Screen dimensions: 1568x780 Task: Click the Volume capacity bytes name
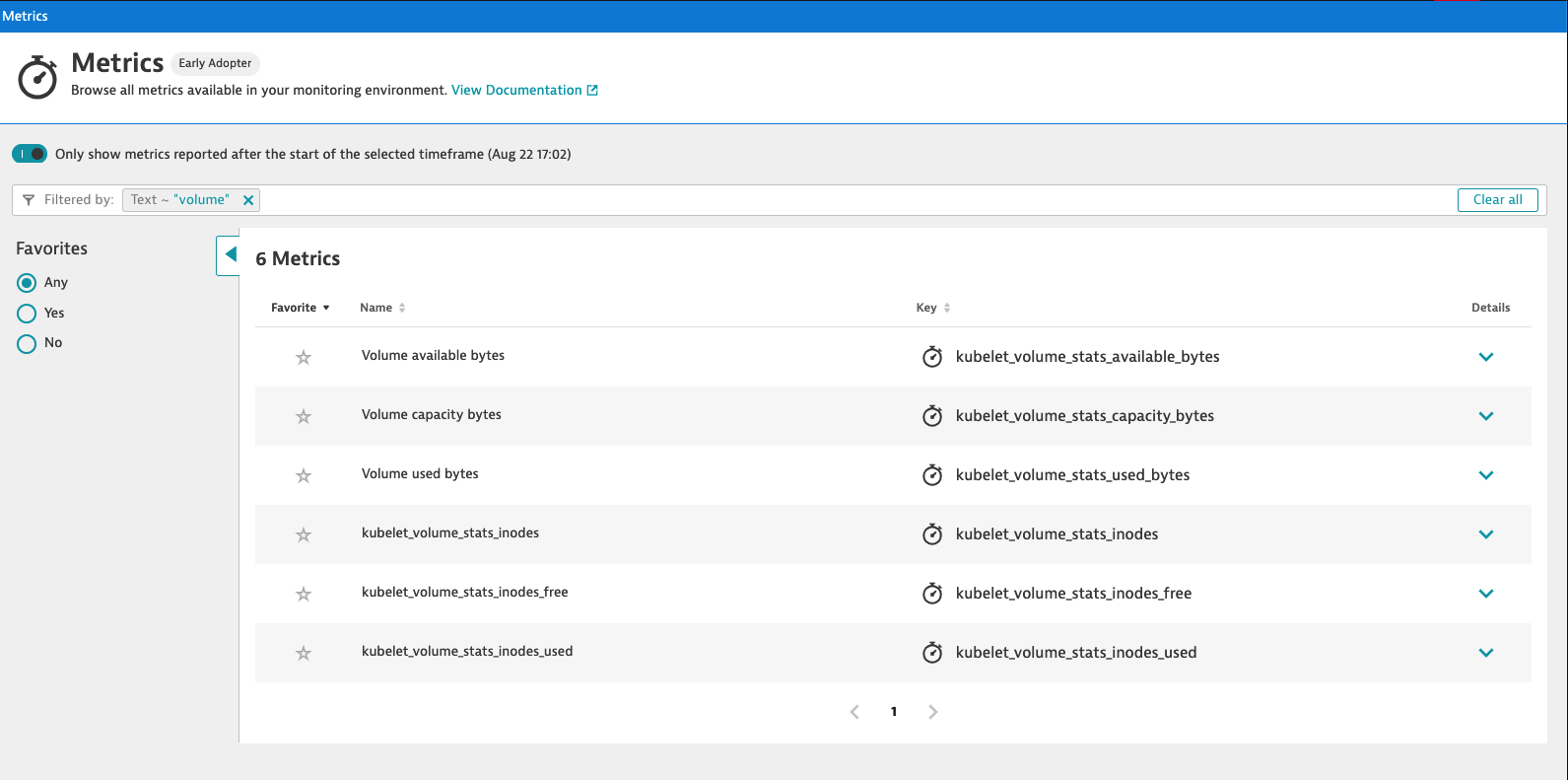pyautogui.click(x=432, y=414)
